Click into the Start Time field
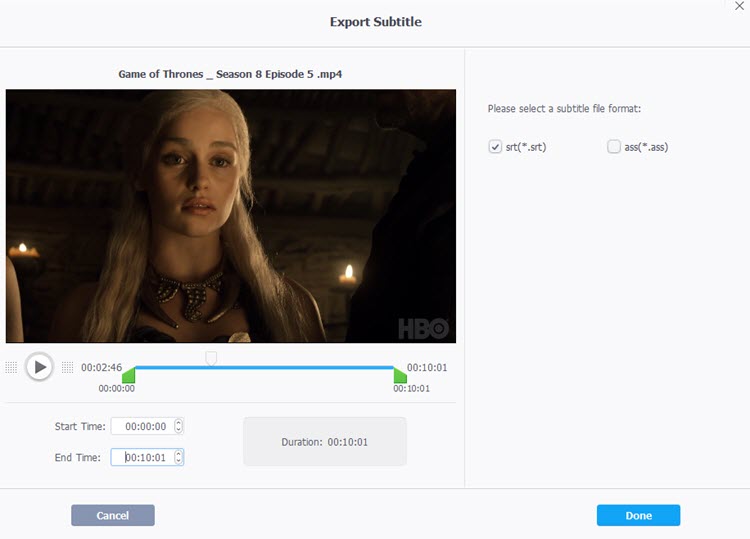The image size is (750, 539). [142, 426]
